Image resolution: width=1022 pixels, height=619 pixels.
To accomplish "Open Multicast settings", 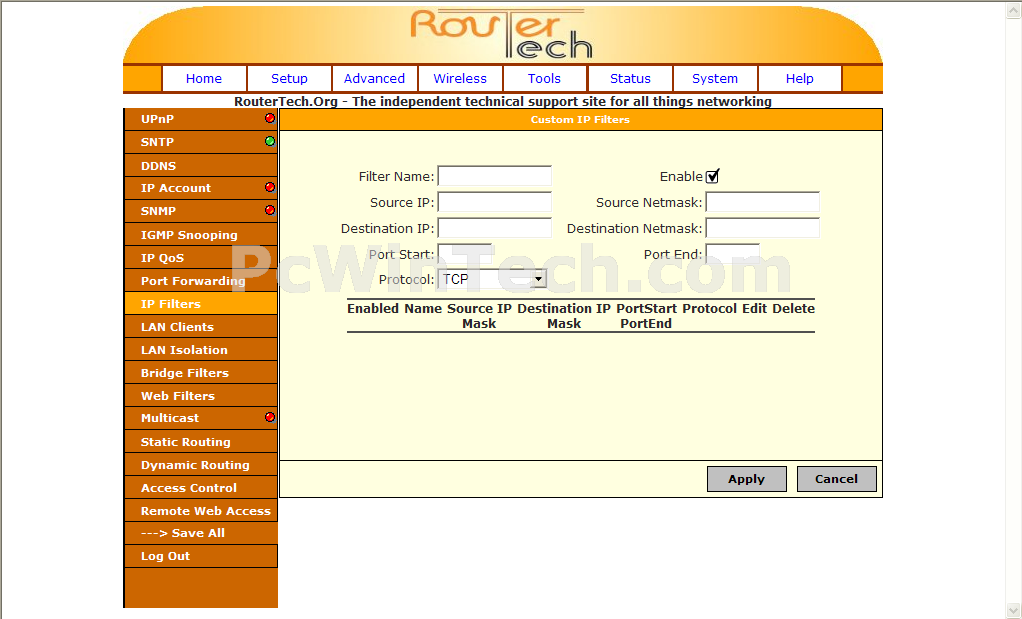I will (201, 418).
